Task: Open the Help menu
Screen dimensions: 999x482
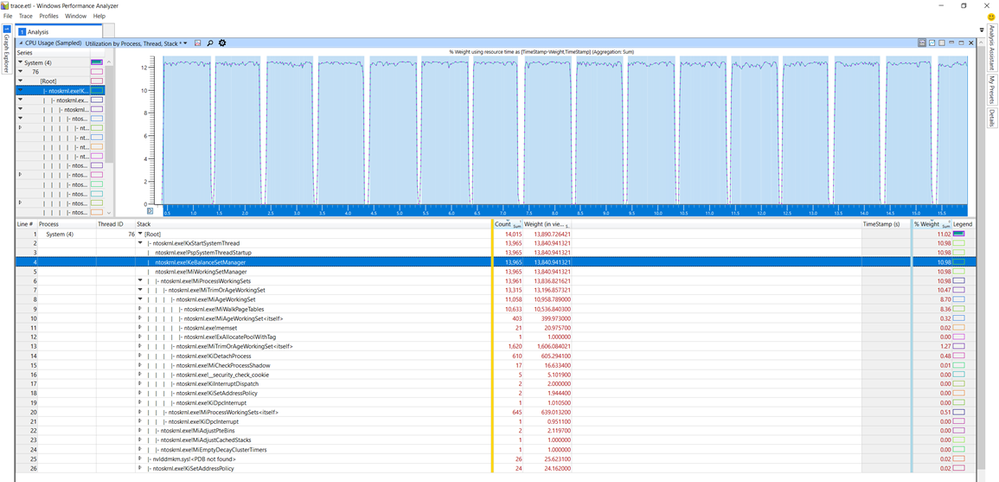Action: 99,15
